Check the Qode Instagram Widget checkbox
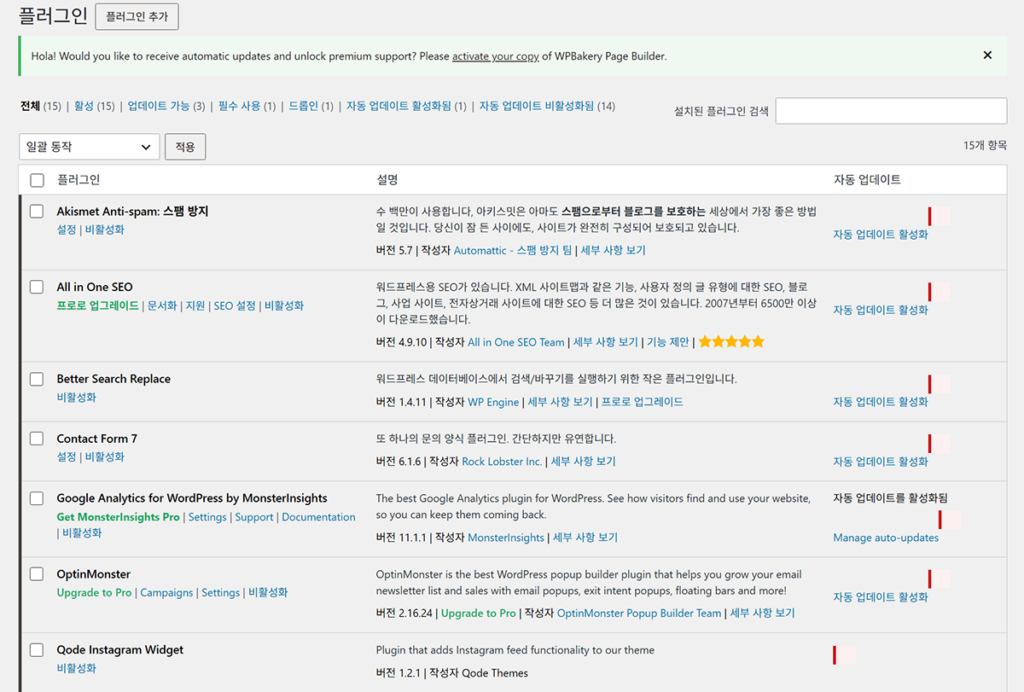This screenshot has width=1024, height=692. pos(37,650)
